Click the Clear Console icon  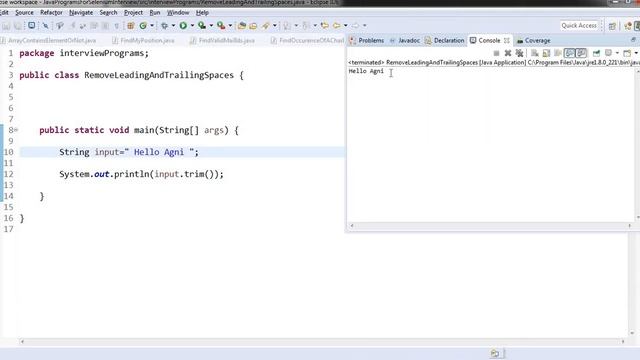[x=535, y=53]
